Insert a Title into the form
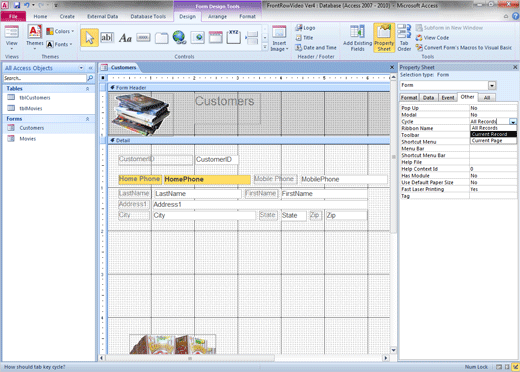The image size is (520, 372). (x=304, y=38)
